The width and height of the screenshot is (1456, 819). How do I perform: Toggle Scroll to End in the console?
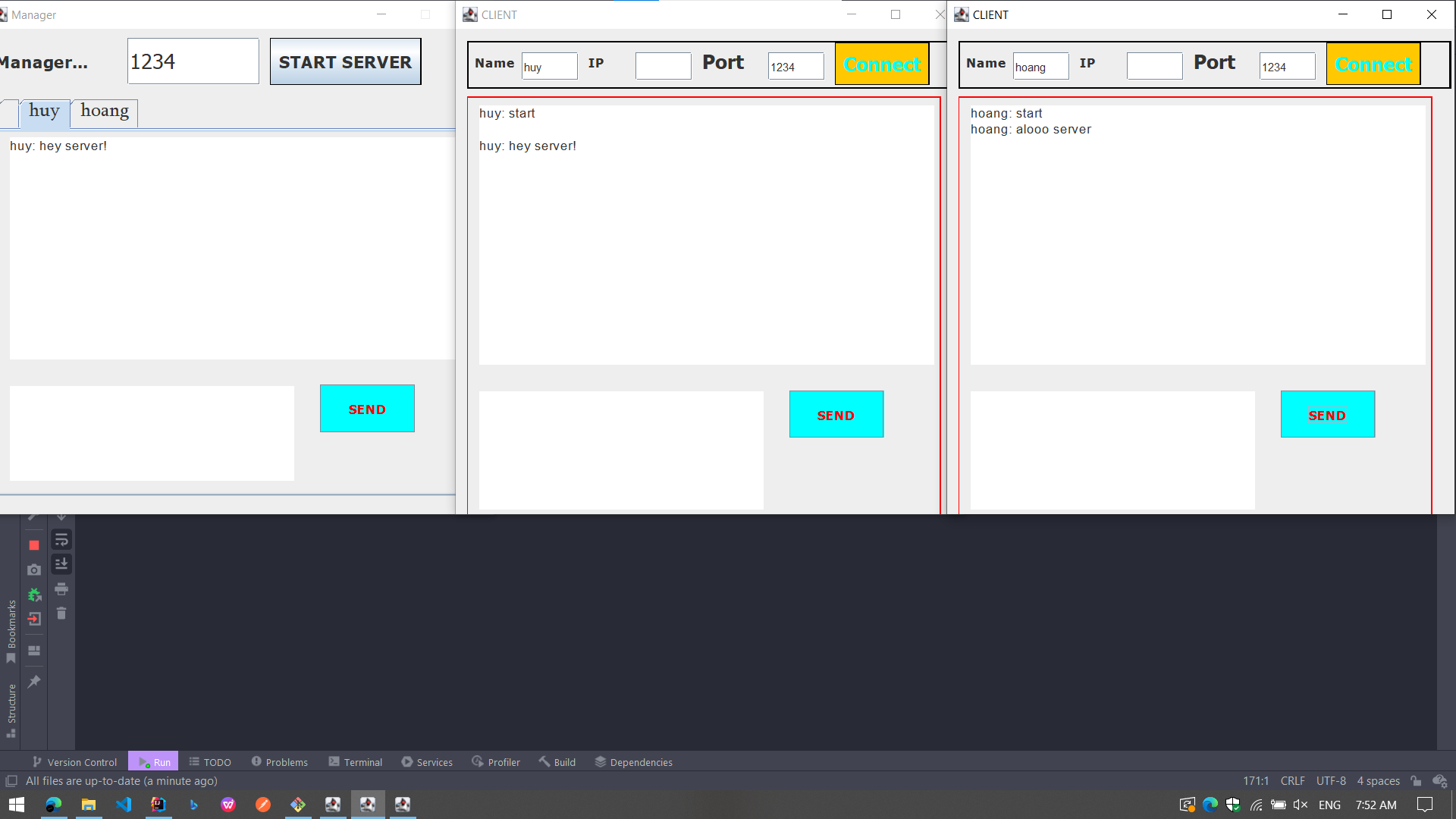tap(61, 564)
